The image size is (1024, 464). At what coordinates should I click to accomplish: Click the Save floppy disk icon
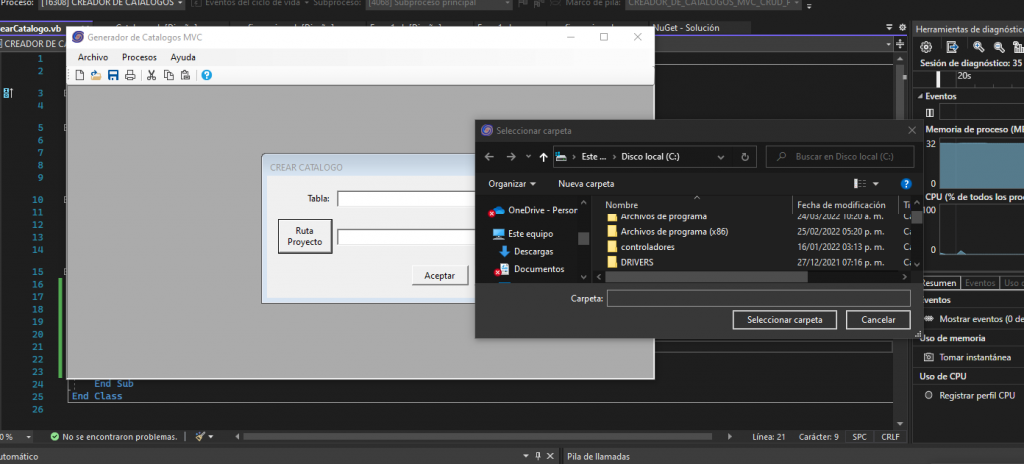coord(113,75)
